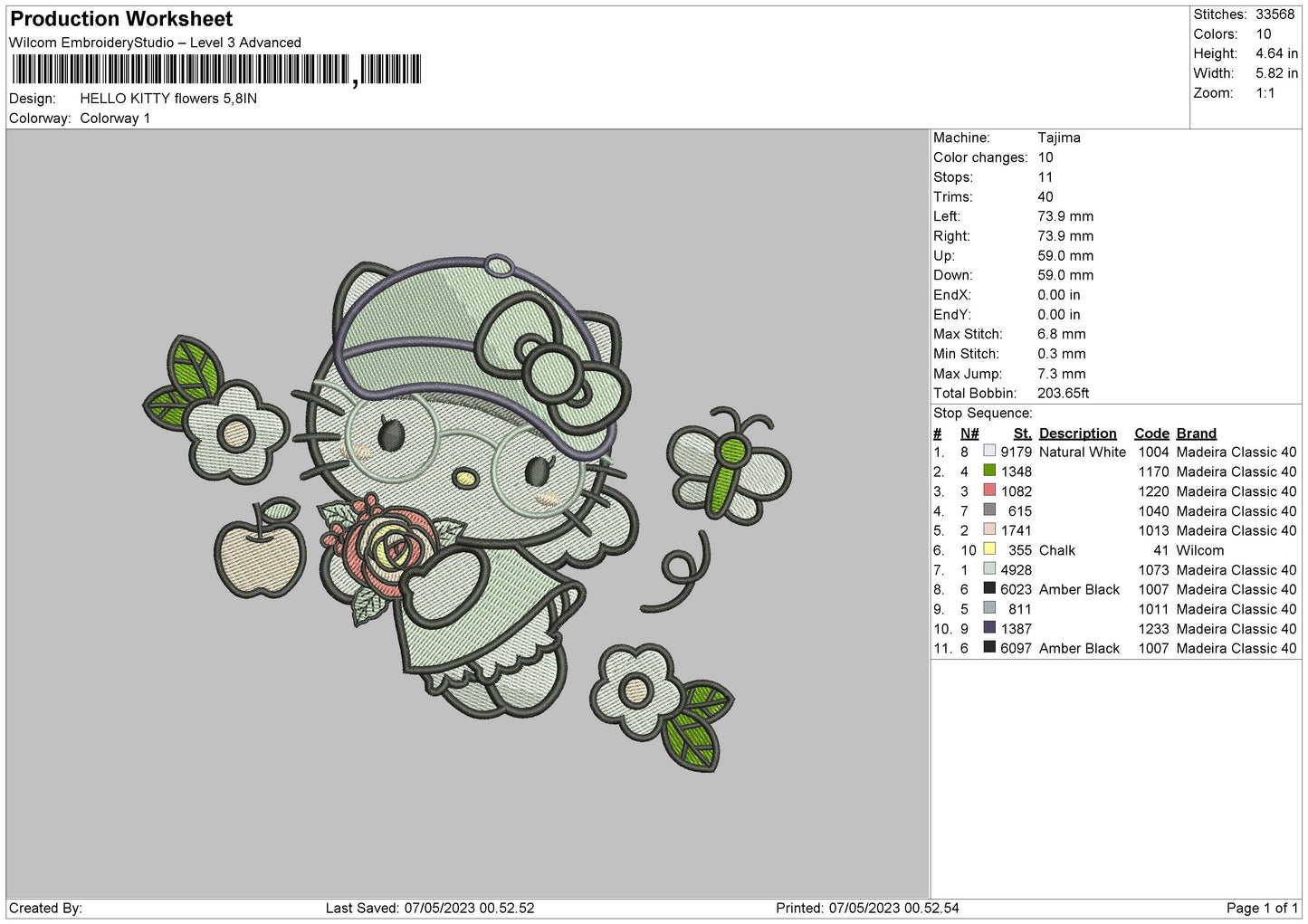Click the Min Stitch value '0.3 mm'
The height and width of the screenshot is (924, 1308).
pos(1062,354)
